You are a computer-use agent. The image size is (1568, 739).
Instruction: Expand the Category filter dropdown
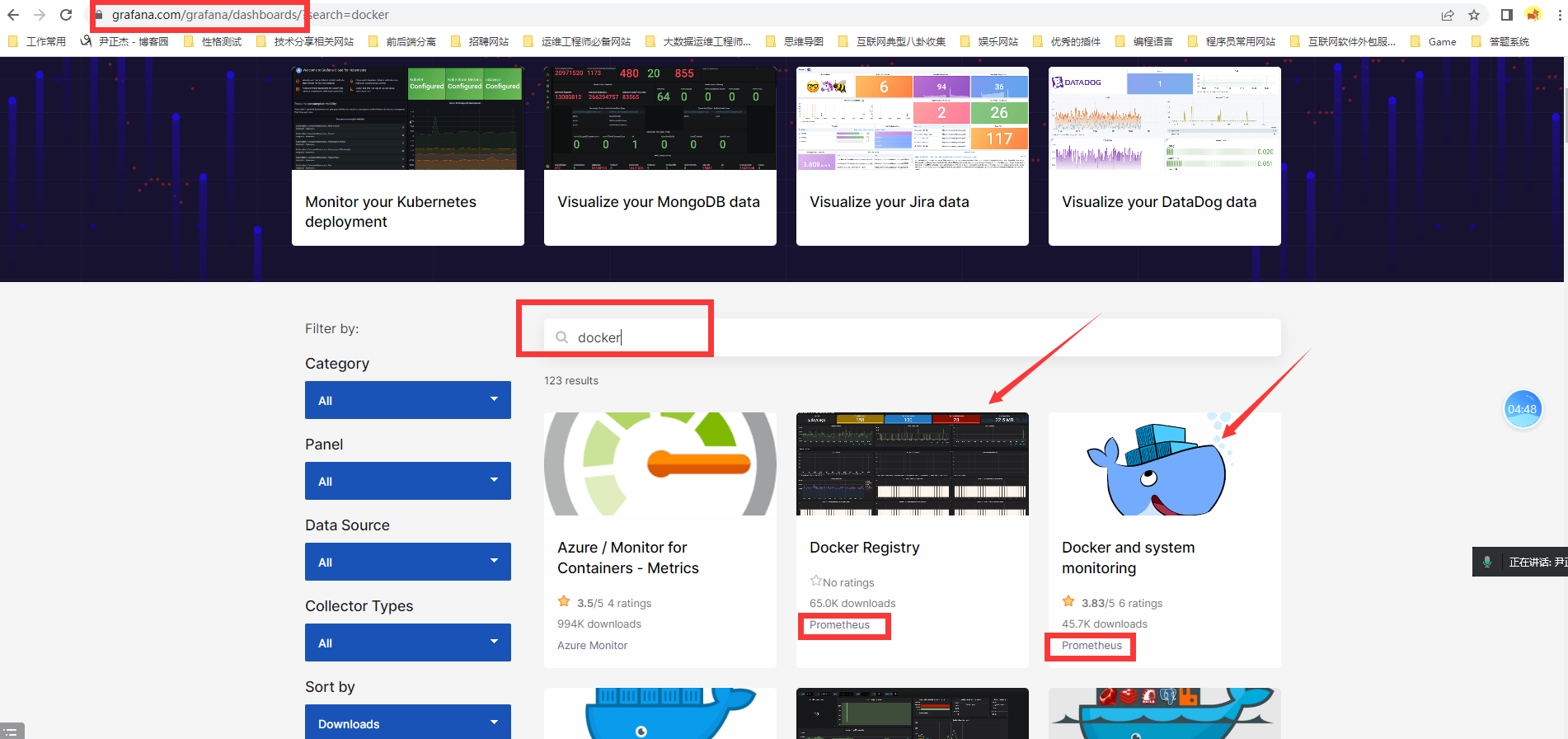pyautogui.click(x=408, y=400)
